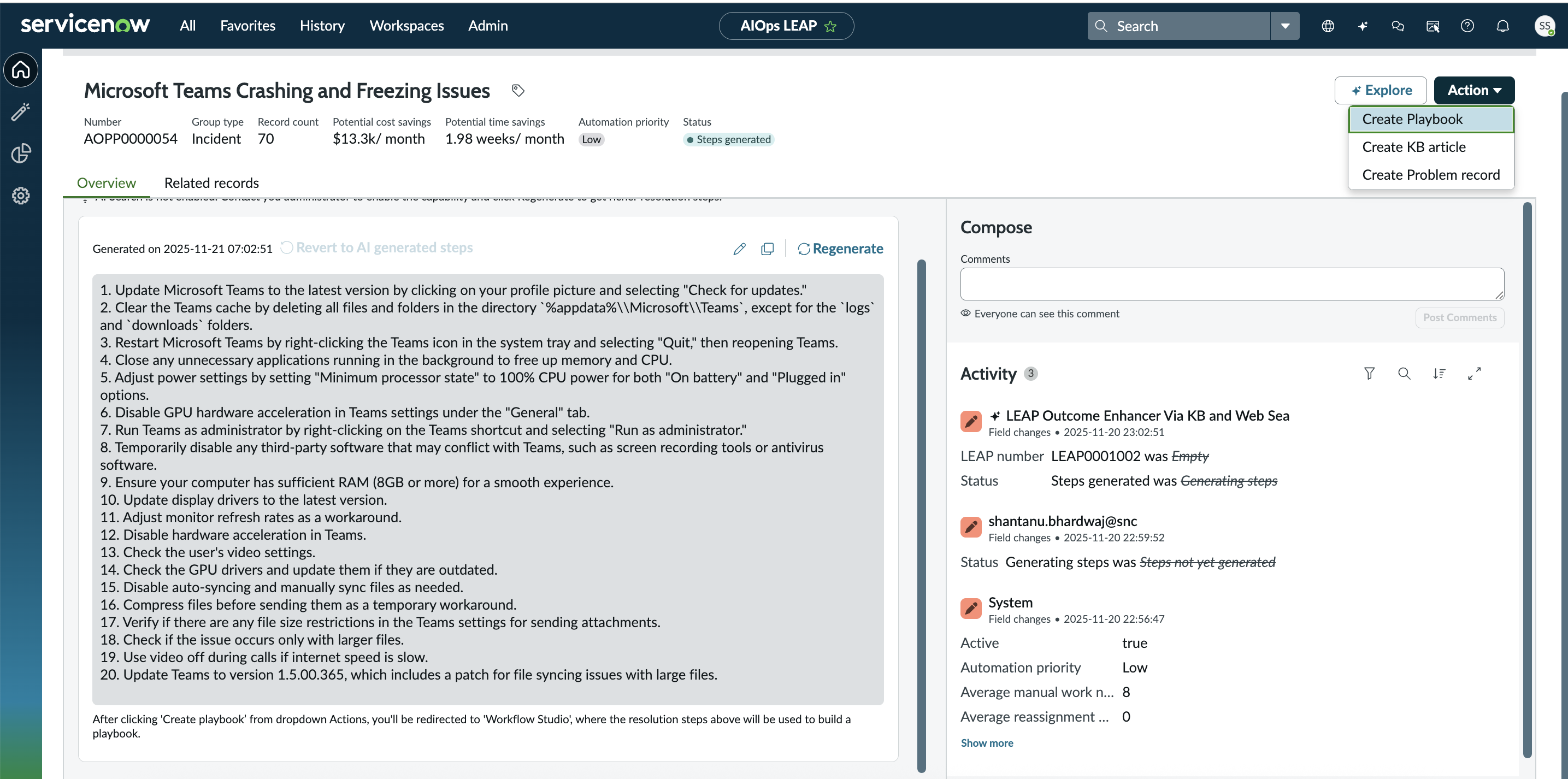
Task: Switch to the Related records tab
Action: [211, 183]
